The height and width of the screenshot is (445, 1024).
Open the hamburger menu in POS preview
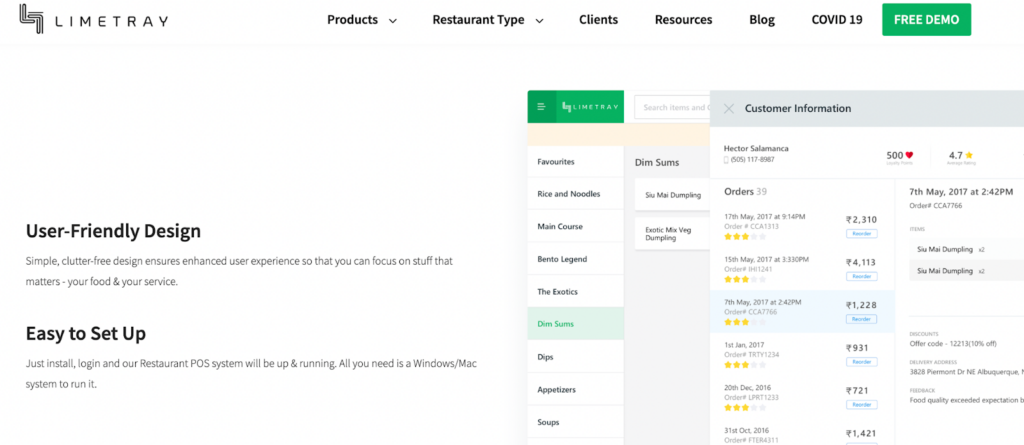pyautogui.click(x=541, y=107)
